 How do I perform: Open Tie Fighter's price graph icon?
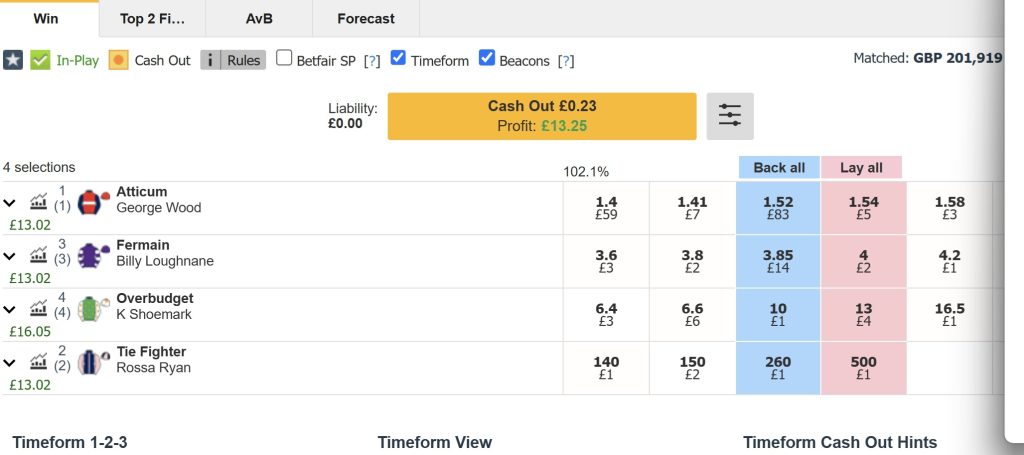[x=39, y=362]
